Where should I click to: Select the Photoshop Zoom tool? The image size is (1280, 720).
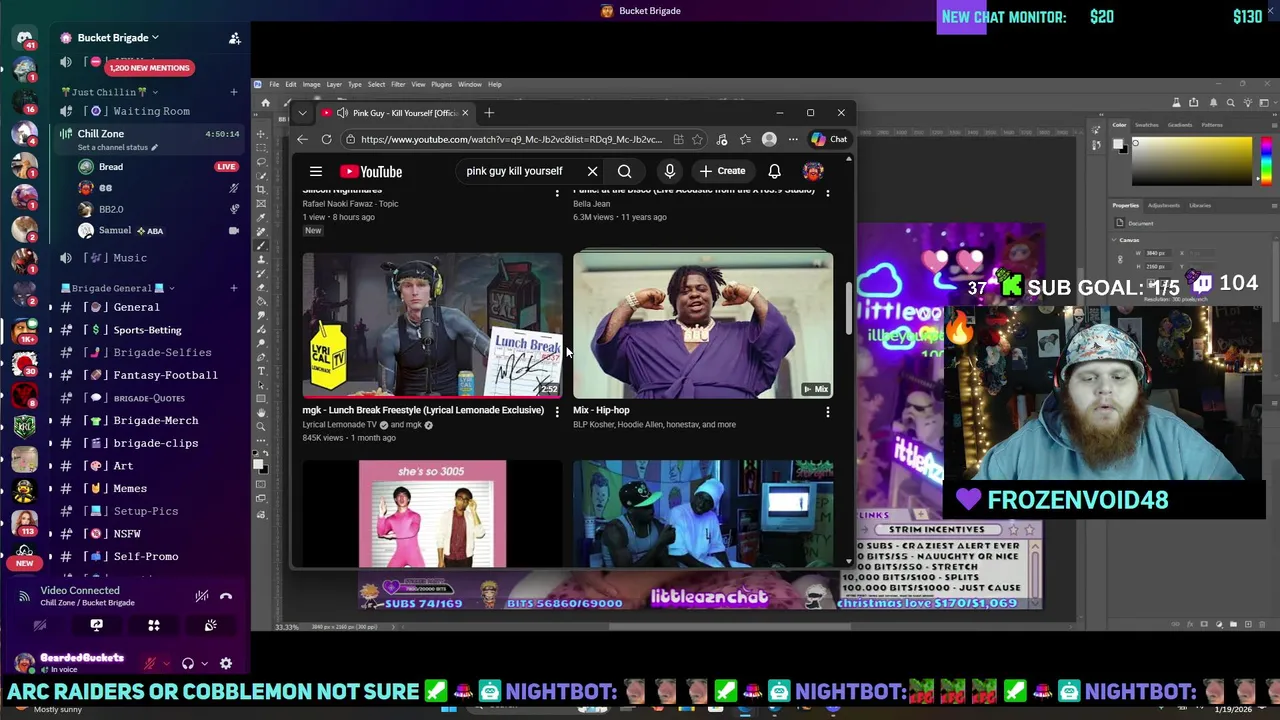pos(261,426)
